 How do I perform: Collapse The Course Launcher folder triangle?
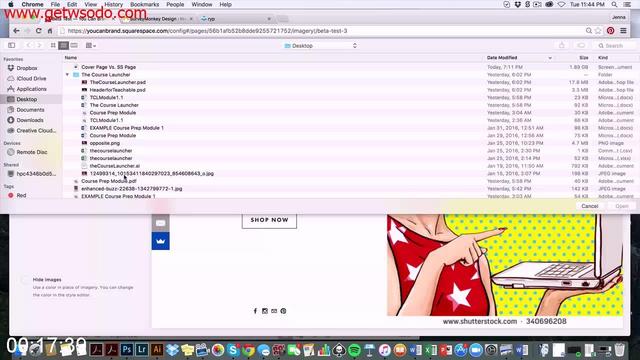(67, 75)
